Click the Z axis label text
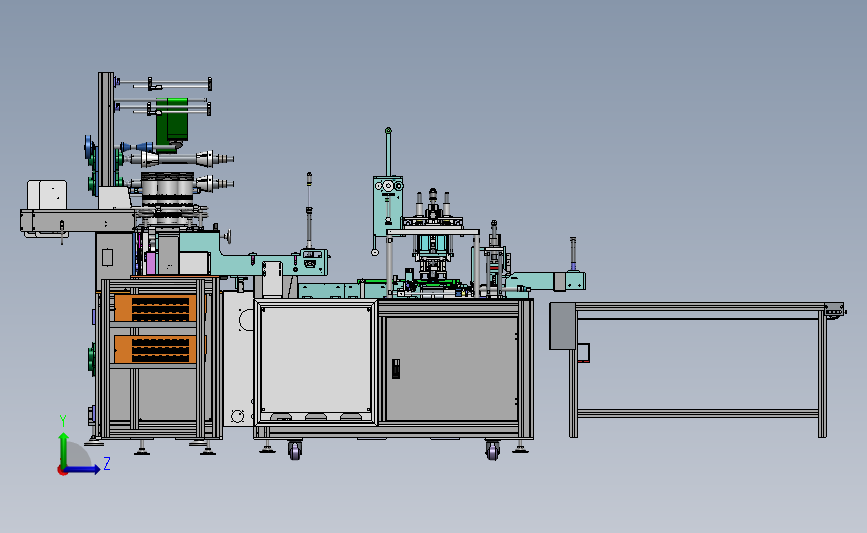Viewport: 867px width, 533px height. click(107, 463)
